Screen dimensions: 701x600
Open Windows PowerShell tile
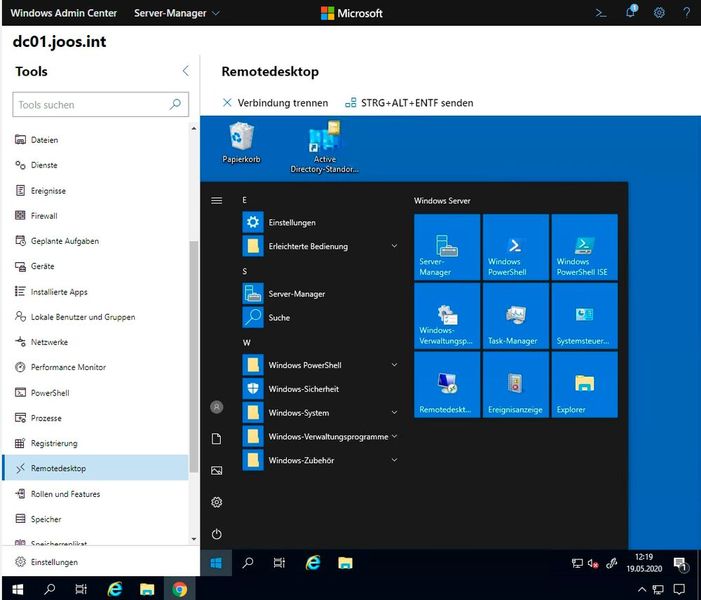click(x=516, y=247)
